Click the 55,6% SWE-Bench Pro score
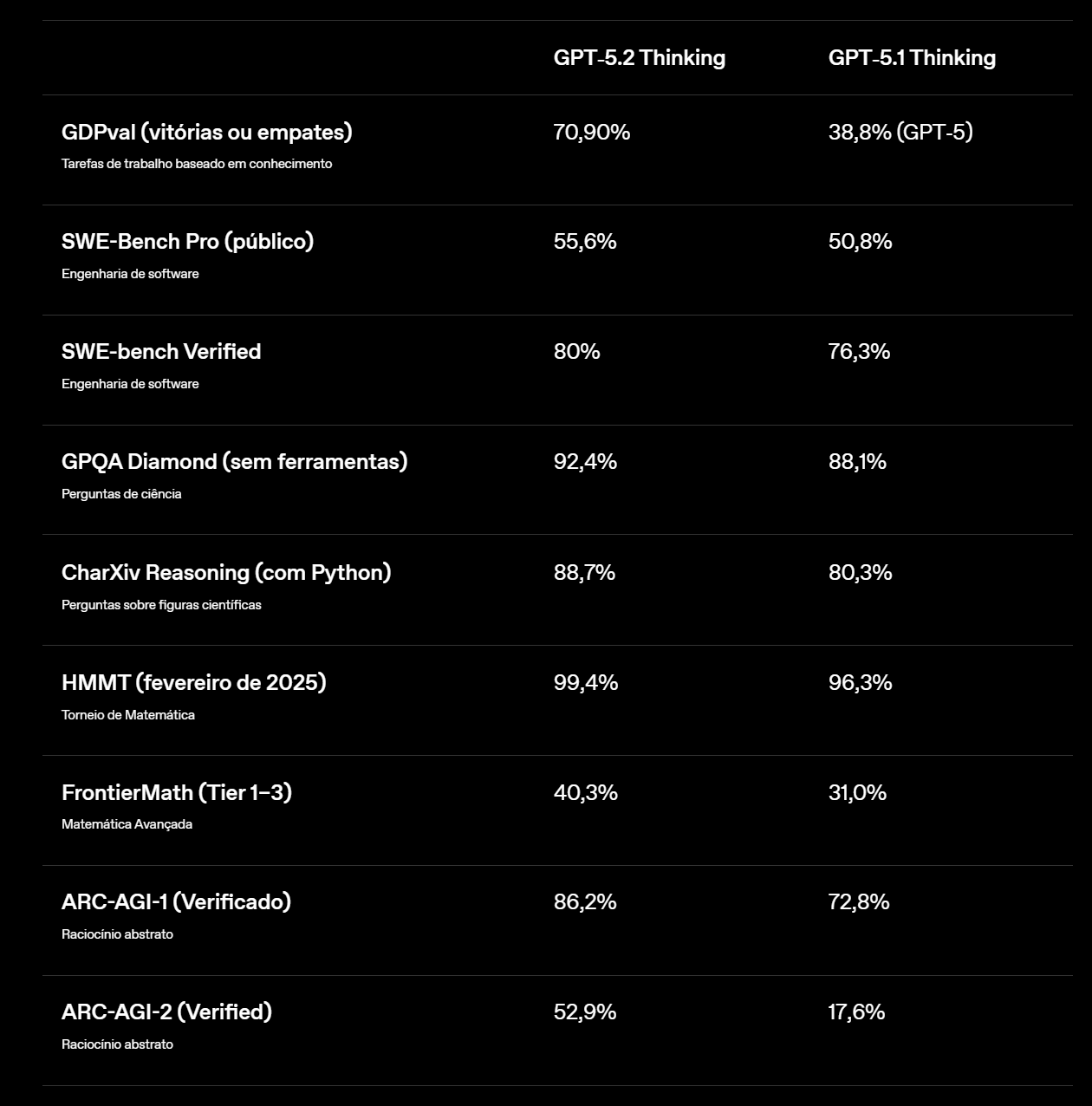The width and height of the screenshot is (1092, 1106). pos(585,241)
